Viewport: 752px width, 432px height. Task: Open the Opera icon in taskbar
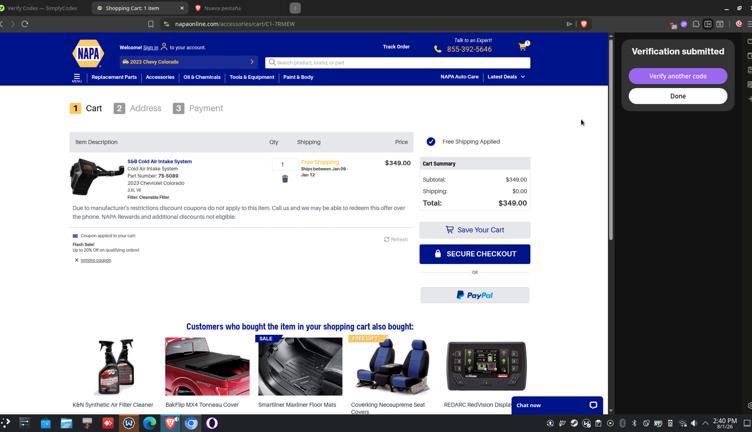point(212,423)
